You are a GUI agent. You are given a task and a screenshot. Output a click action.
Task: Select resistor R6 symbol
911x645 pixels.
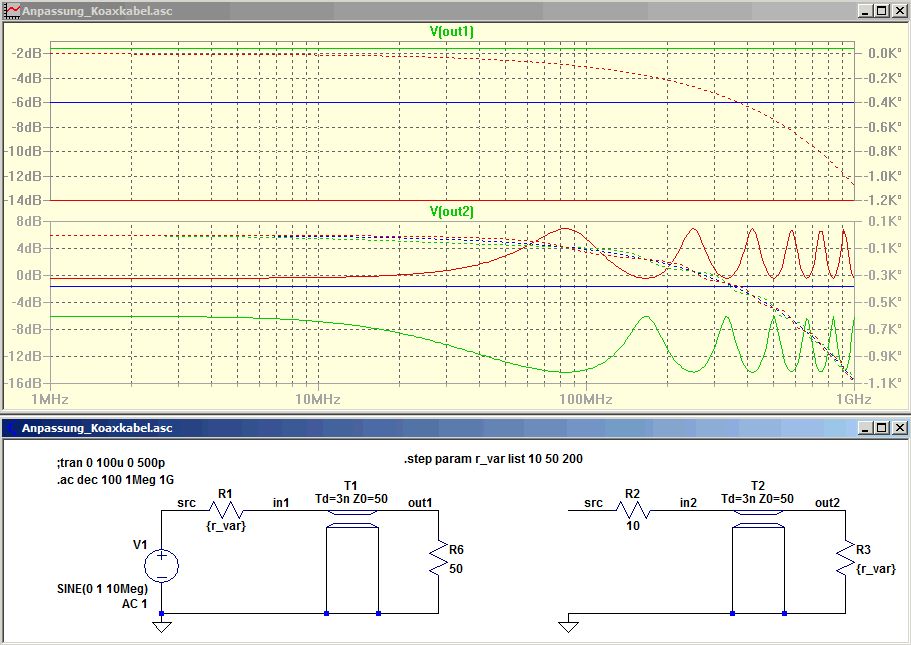(438, 558)
